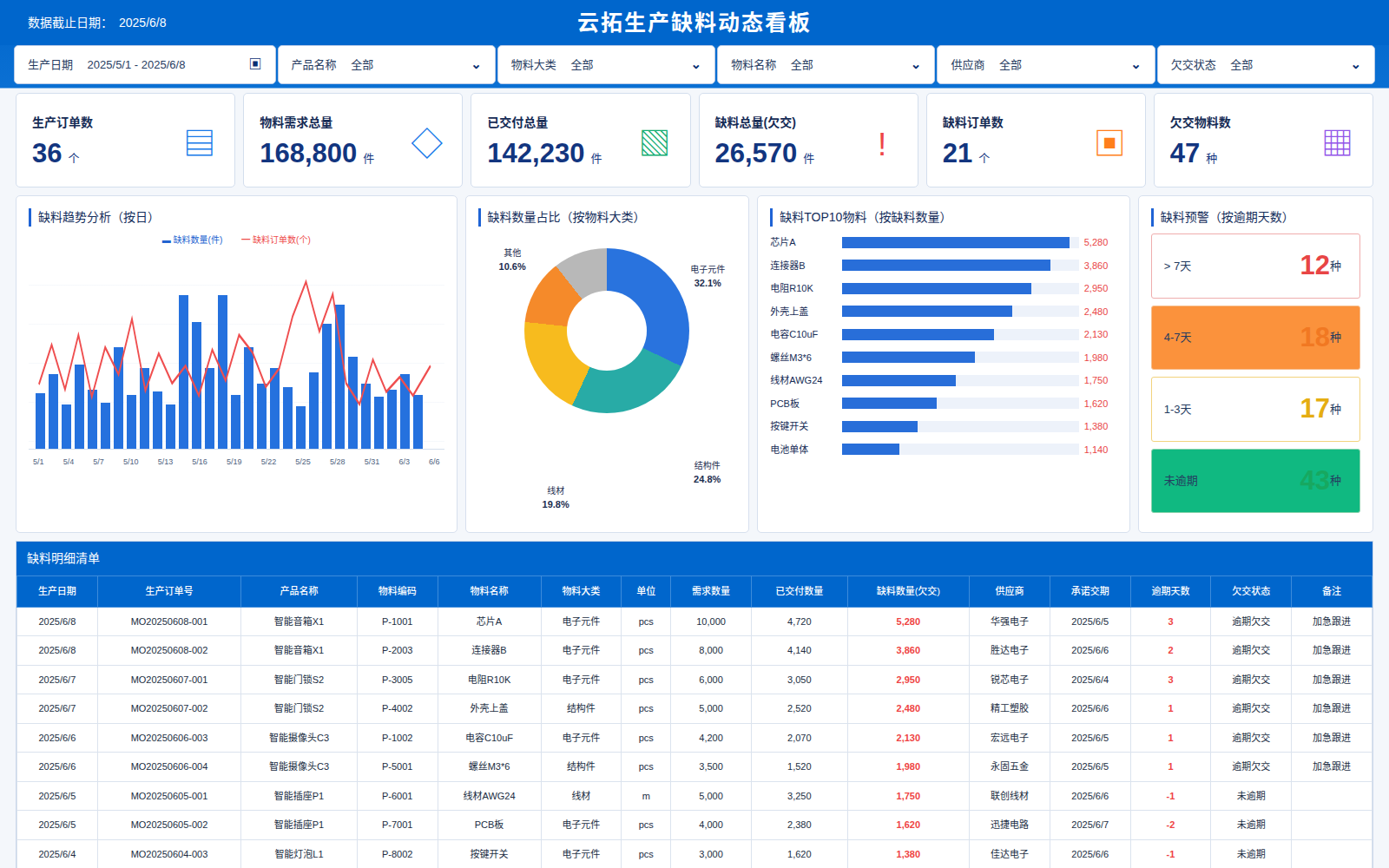The image size is (1389, 868).
Task: Click order number MO20250607-002
Action: [x=169, y=708]
